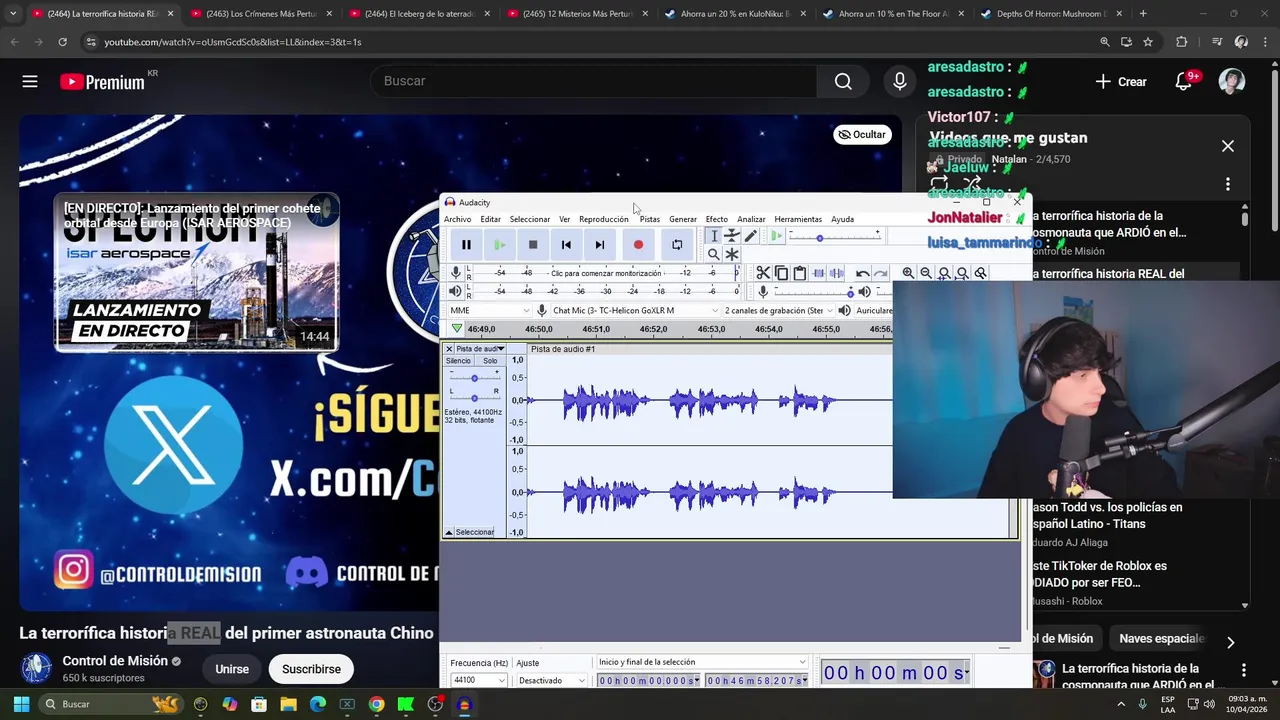
Task: Open the Efecto menu
Action: [717, 219]
